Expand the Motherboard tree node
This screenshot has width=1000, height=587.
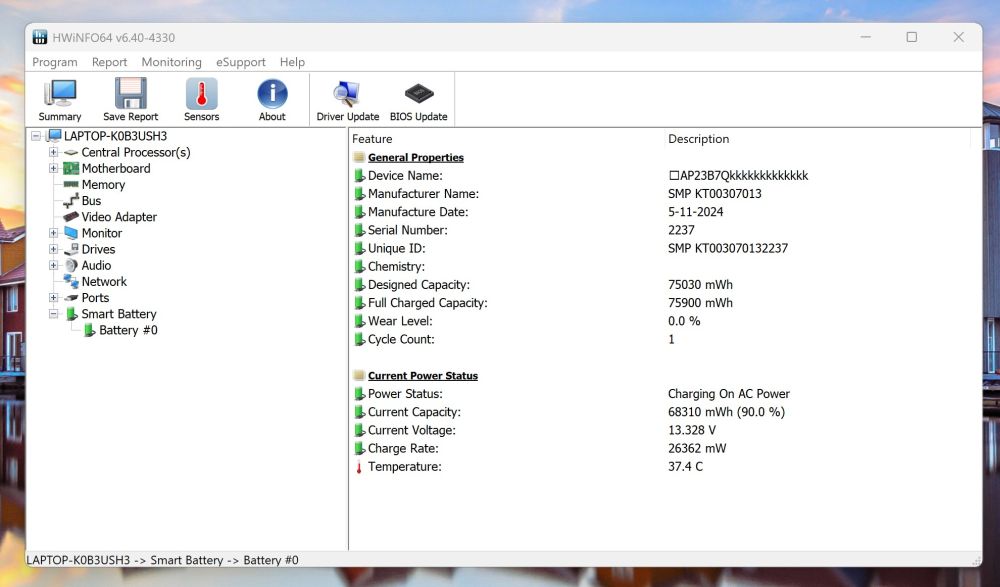(54, 169)
